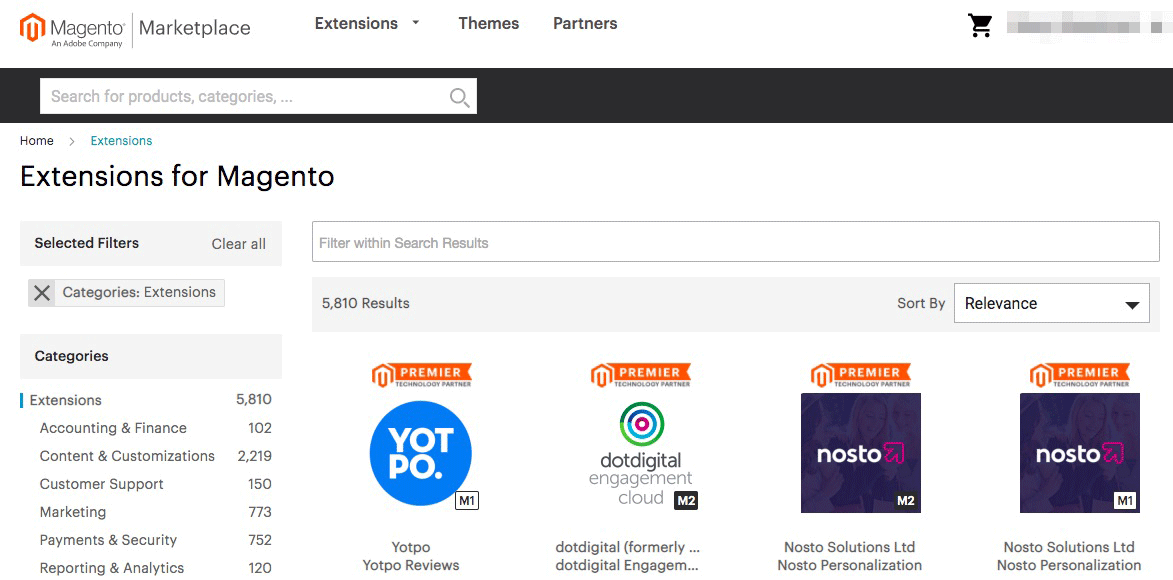
Task: Remove the Categories: Extensions filter
Action: (42, 292)
